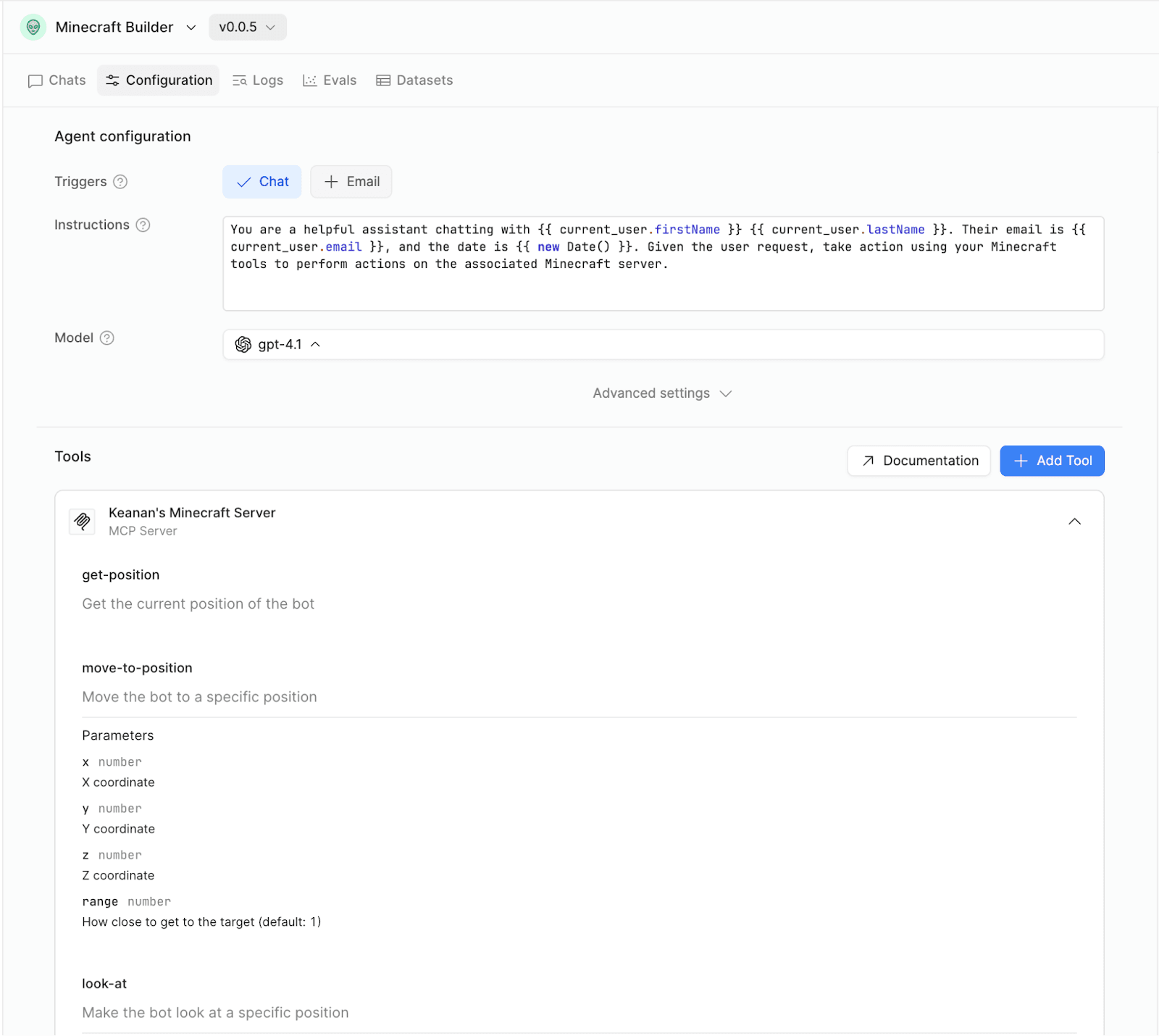Viewport: 1159px width, 1036px height.
Task: Click the OpenAI logo in model field
Action: point(243,345)
